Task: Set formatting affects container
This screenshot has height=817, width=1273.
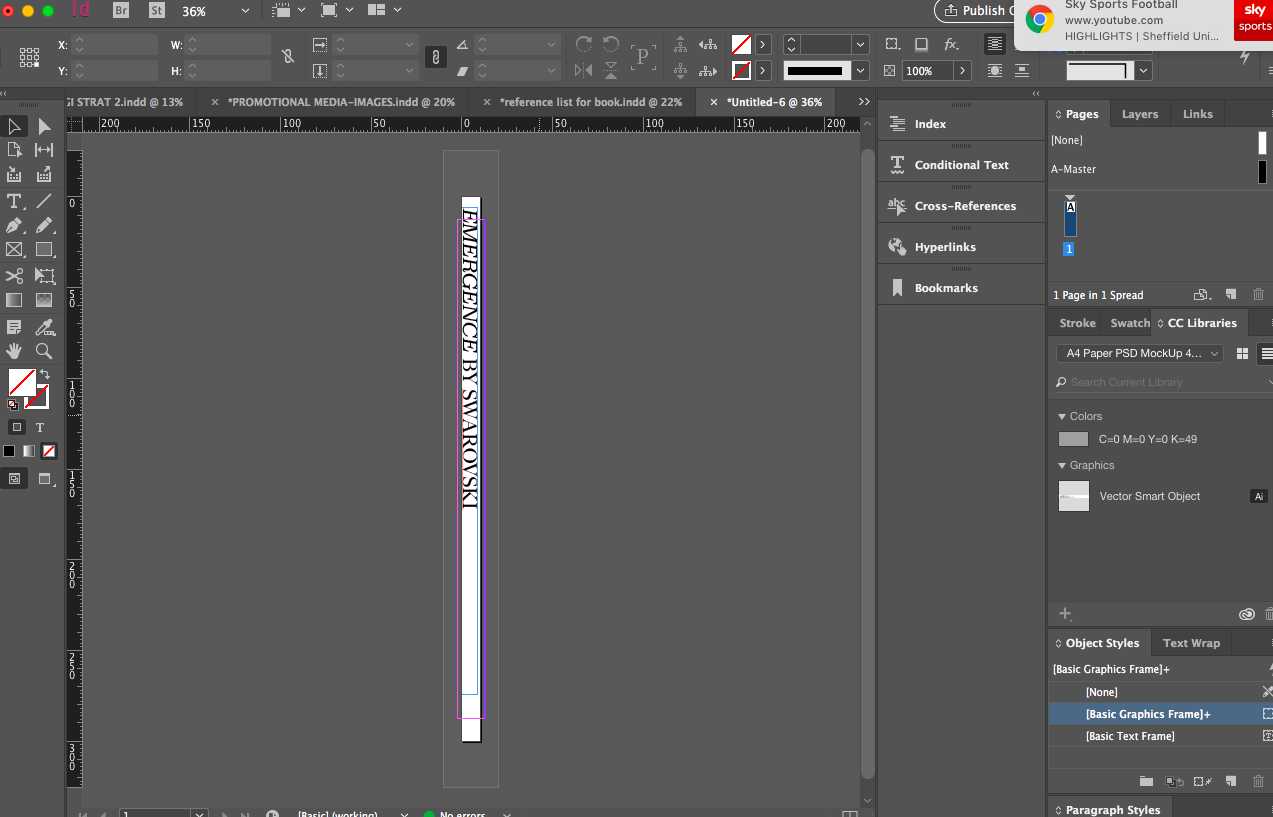Action: (x=16, y=427)
